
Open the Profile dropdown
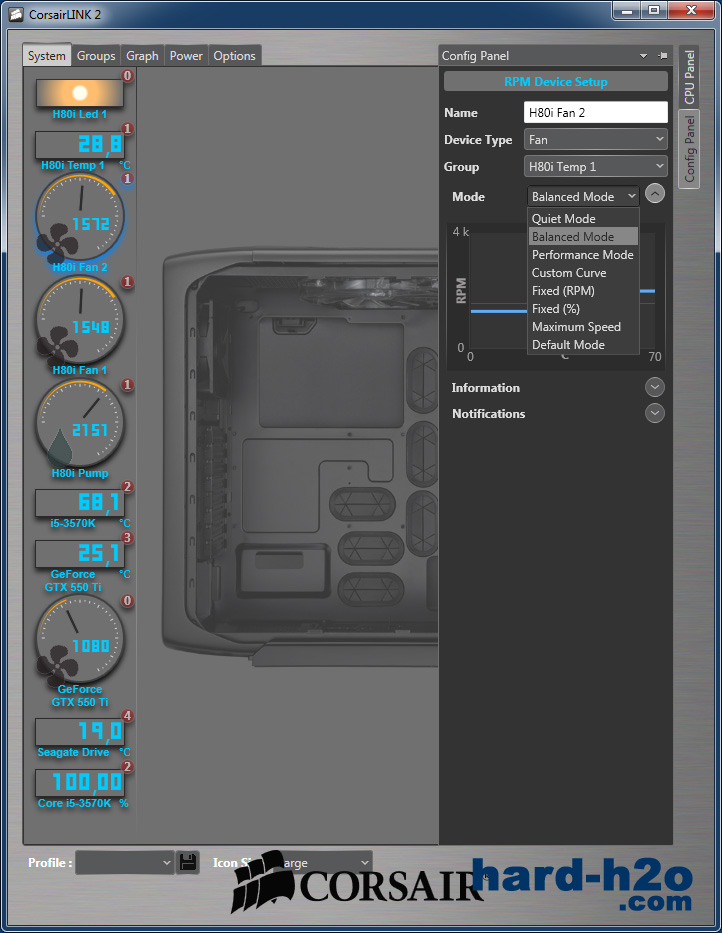click(x=124, y=862)
